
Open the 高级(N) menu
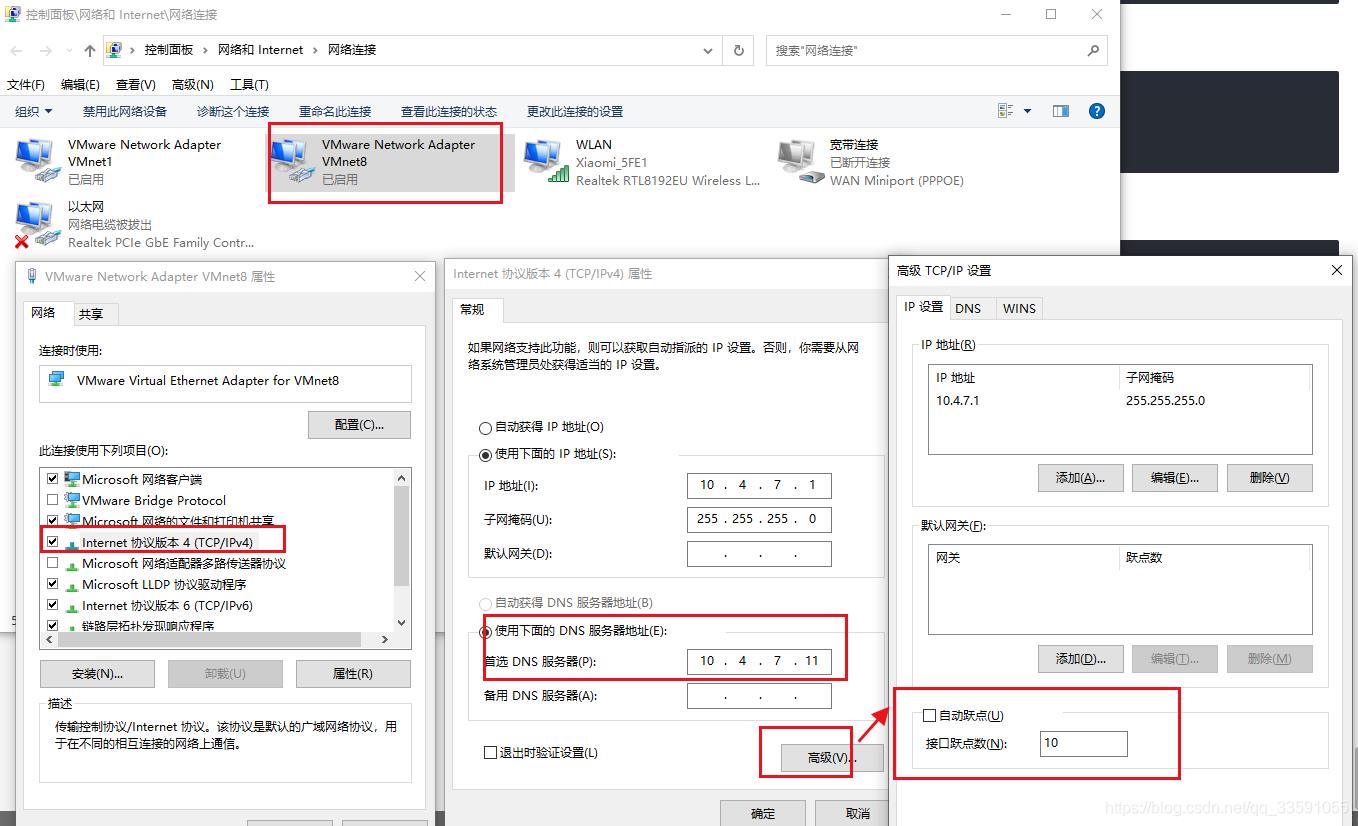(193, 85)
